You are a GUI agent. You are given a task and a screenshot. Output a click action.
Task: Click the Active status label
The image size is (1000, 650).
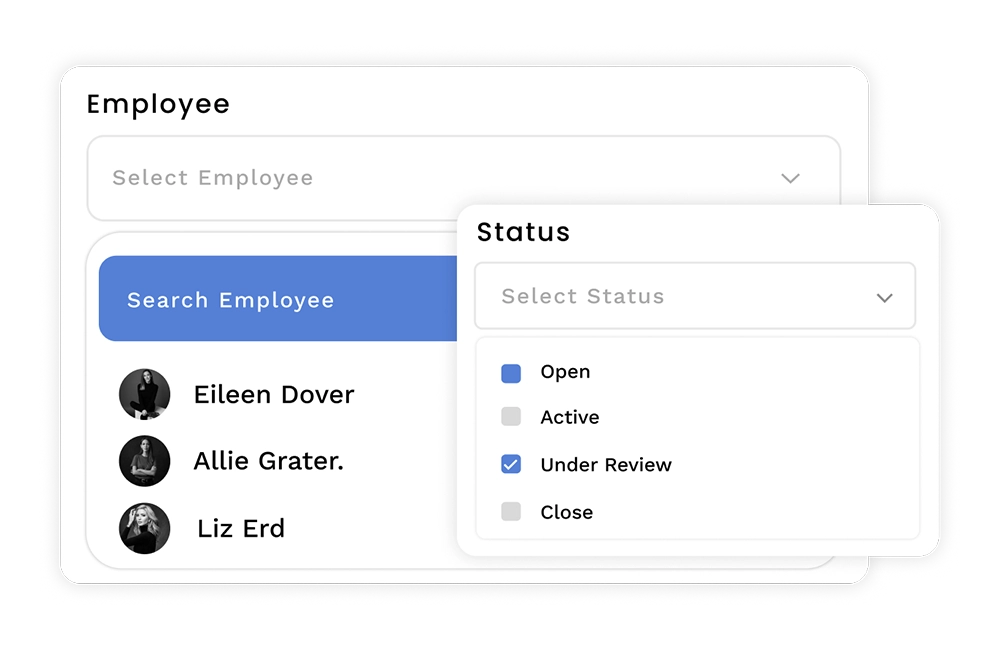pyautogui.click(x=570, y=417)
